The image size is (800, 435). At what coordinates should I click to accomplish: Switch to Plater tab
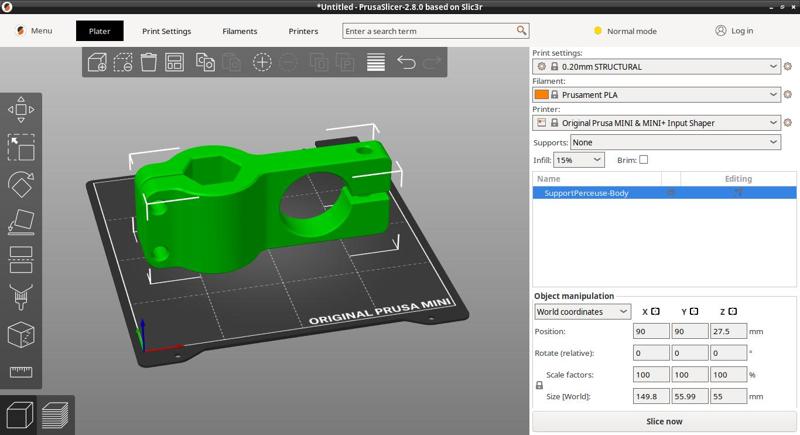[x=99, y=31]
